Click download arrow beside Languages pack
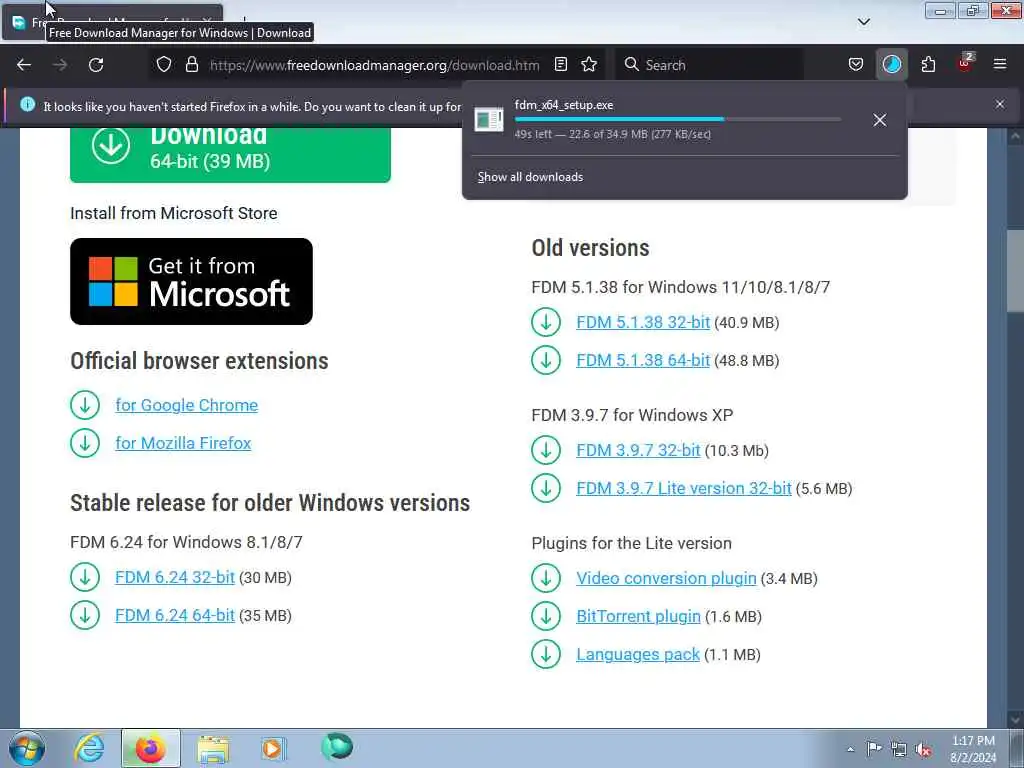The width and height of the screenshot is (1024, 768). [546, 654]
